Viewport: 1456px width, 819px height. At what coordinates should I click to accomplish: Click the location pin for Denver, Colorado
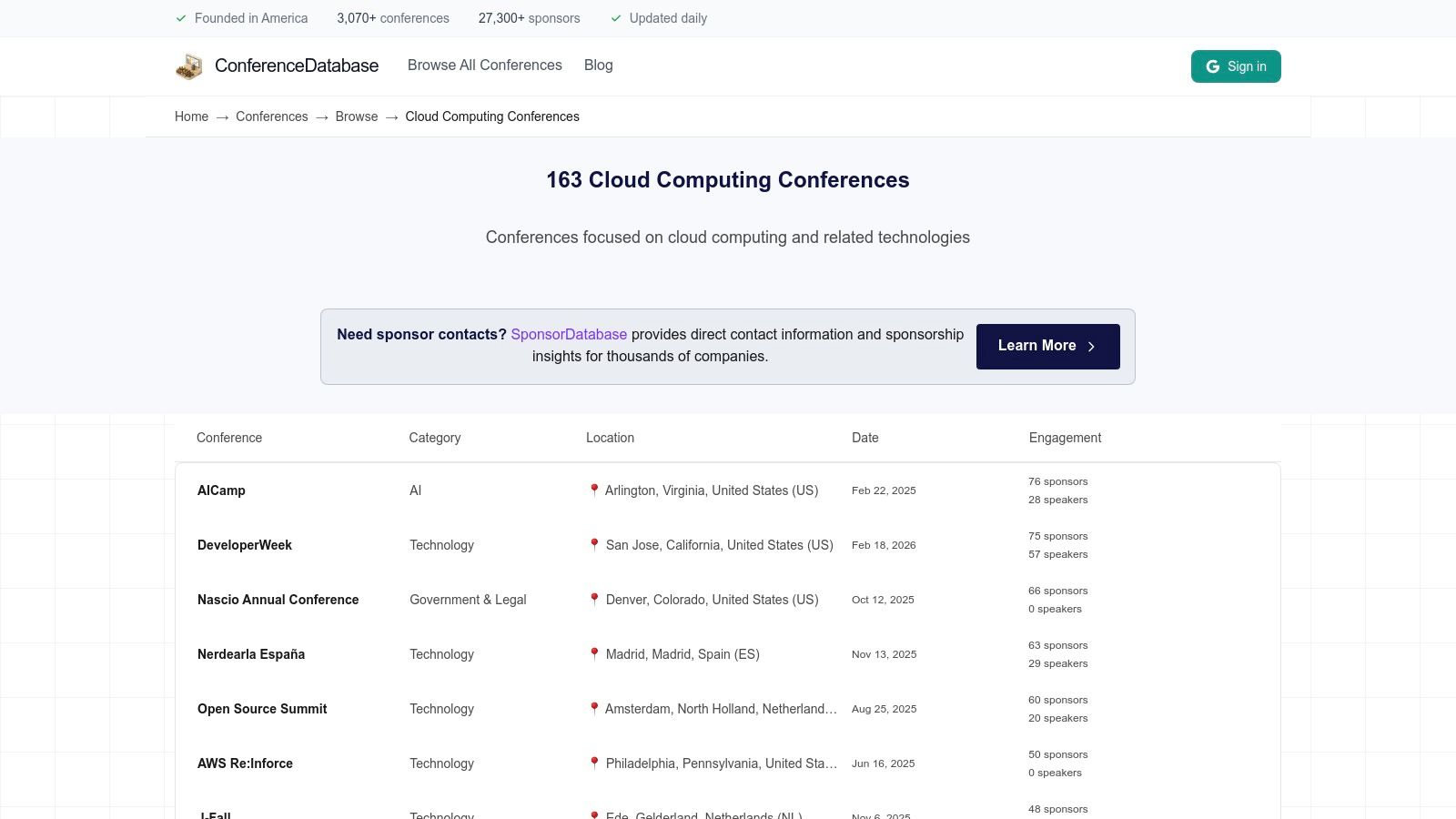[594, 600]
